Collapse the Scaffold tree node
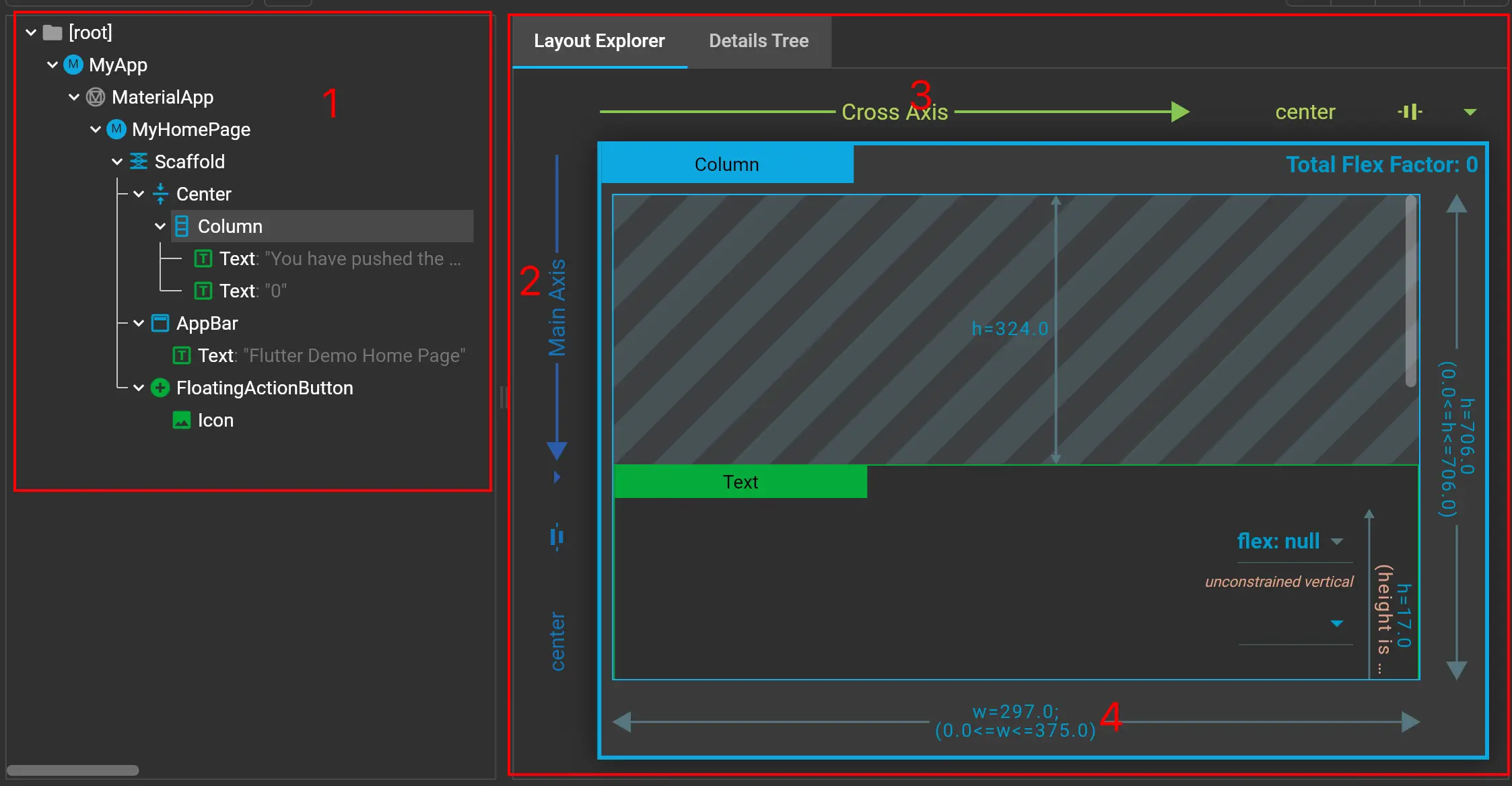The image size is (1512, 786). (x=117, y=162)
